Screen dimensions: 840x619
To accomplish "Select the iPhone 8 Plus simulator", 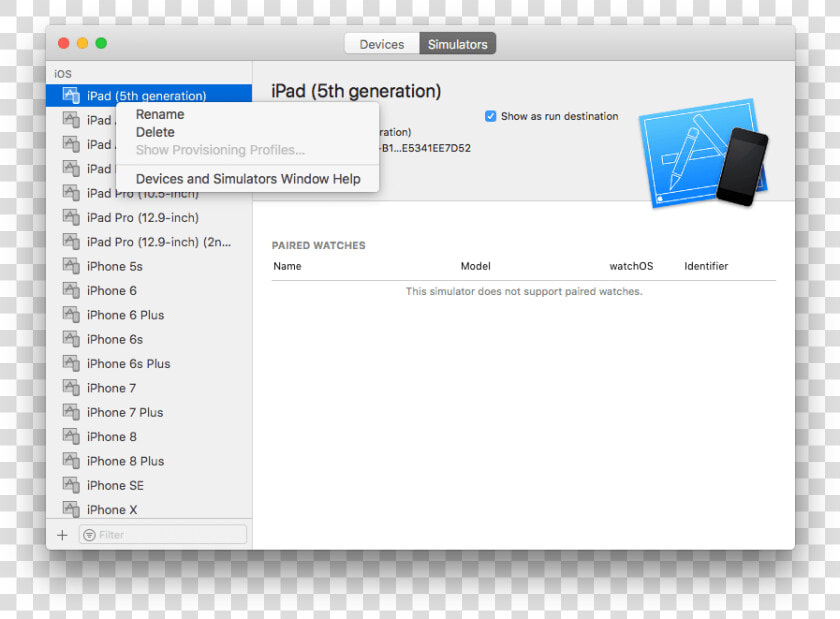I will point(149,461).
